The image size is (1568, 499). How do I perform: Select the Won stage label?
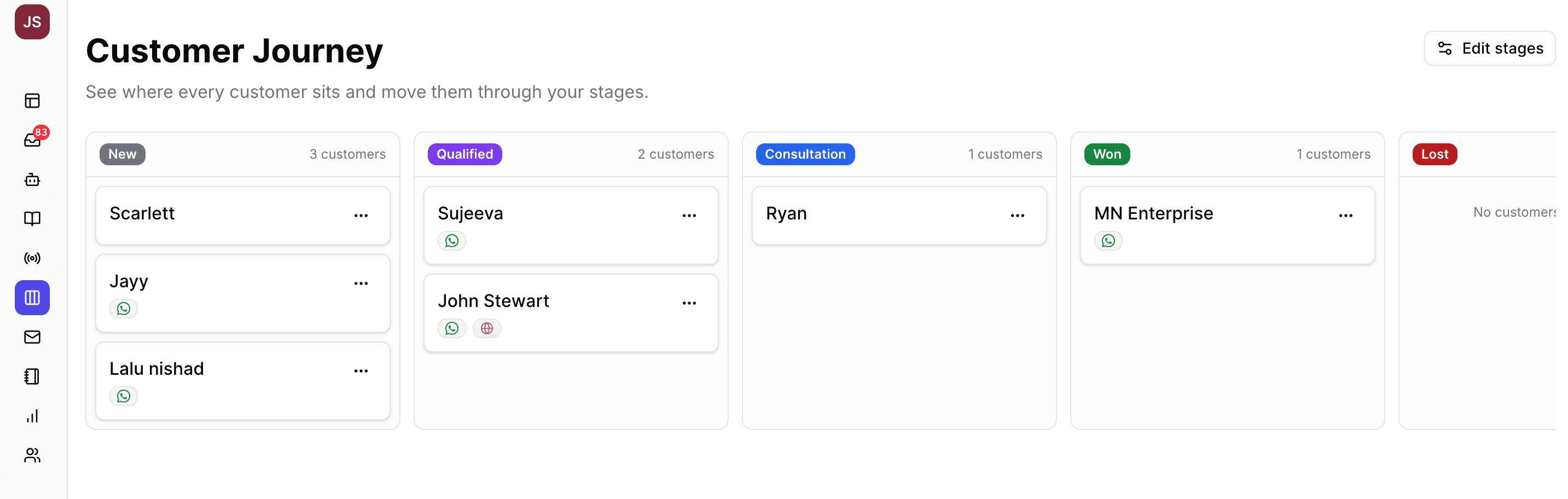[1107, 154]
